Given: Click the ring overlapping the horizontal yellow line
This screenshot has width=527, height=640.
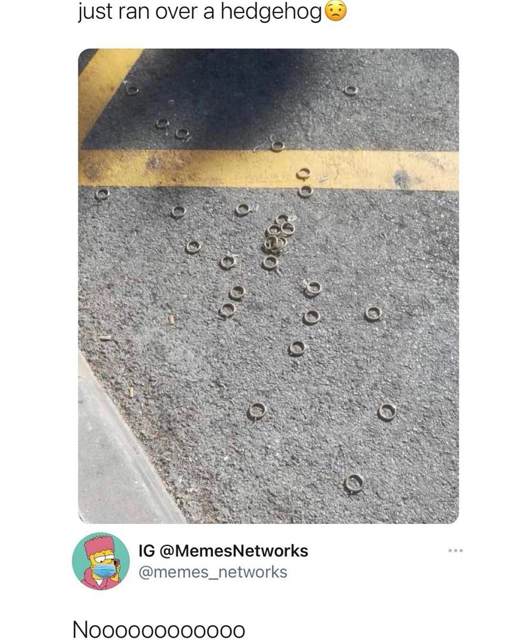Looking at the screenshot, I should point(302,173).
